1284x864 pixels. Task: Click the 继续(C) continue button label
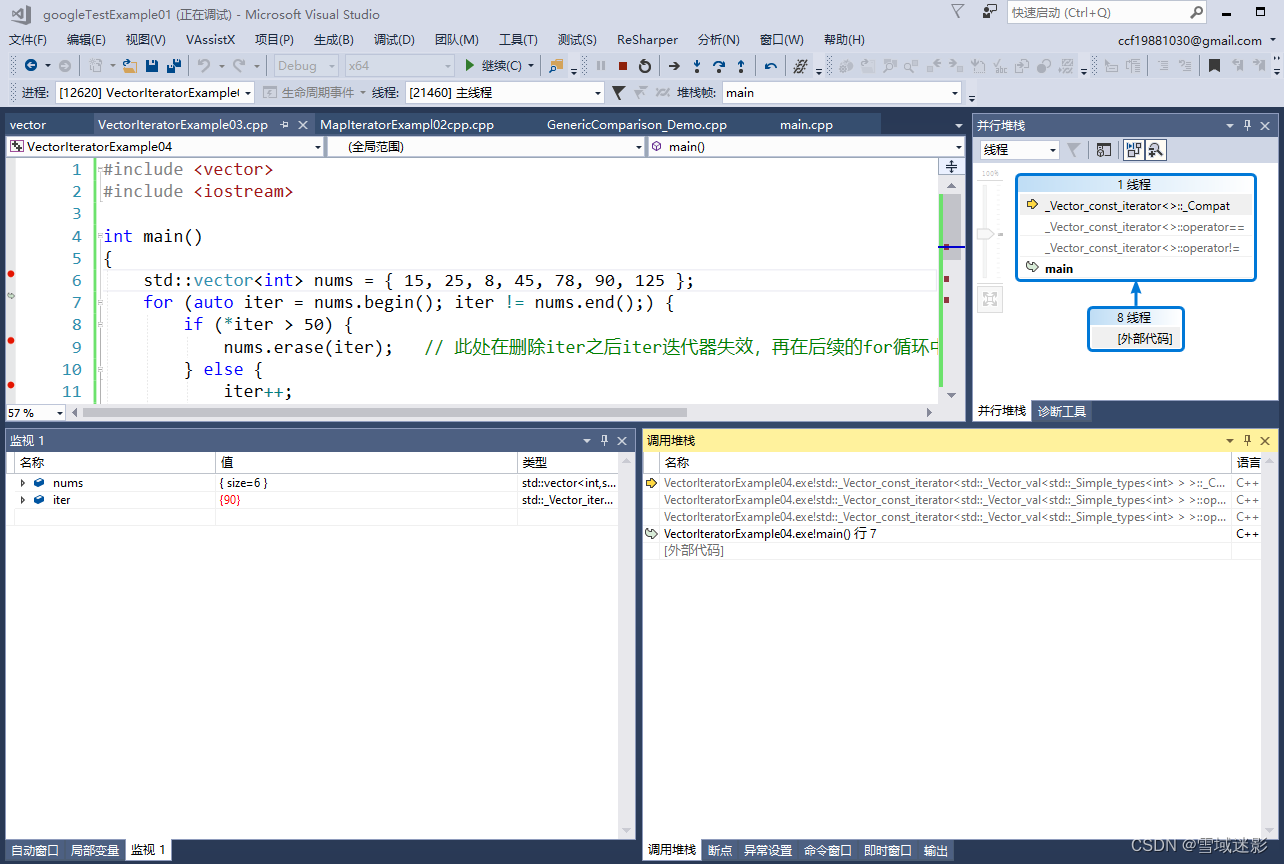(501, 66)
